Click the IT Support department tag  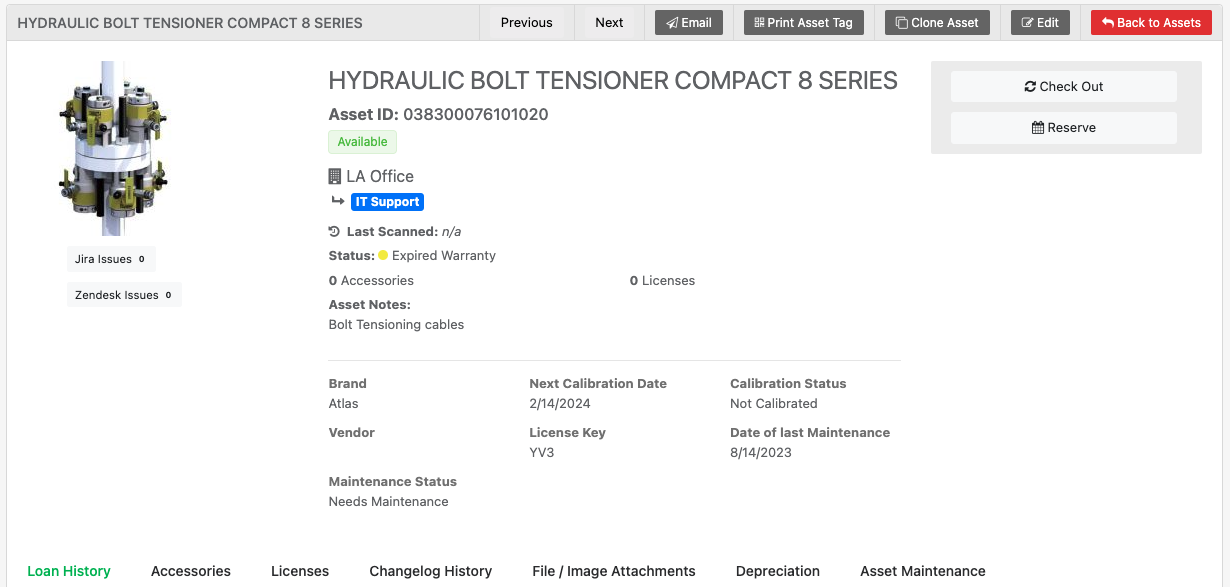point(388,202)
